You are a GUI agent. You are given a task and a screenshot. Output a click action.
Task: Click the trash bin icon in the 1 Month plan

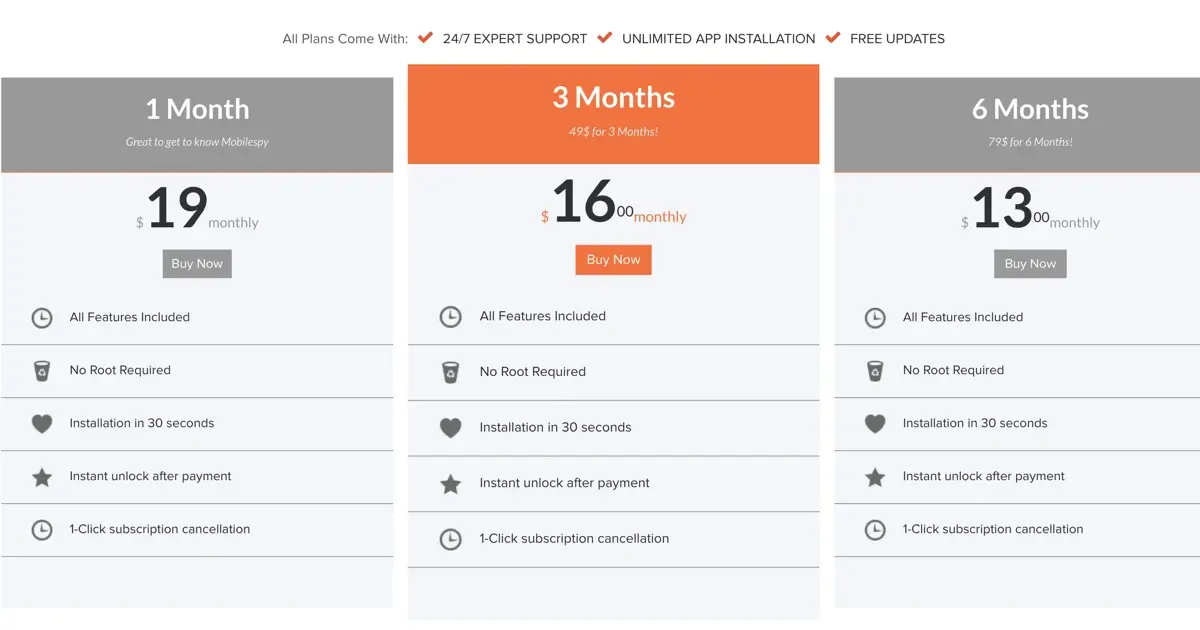42,371
